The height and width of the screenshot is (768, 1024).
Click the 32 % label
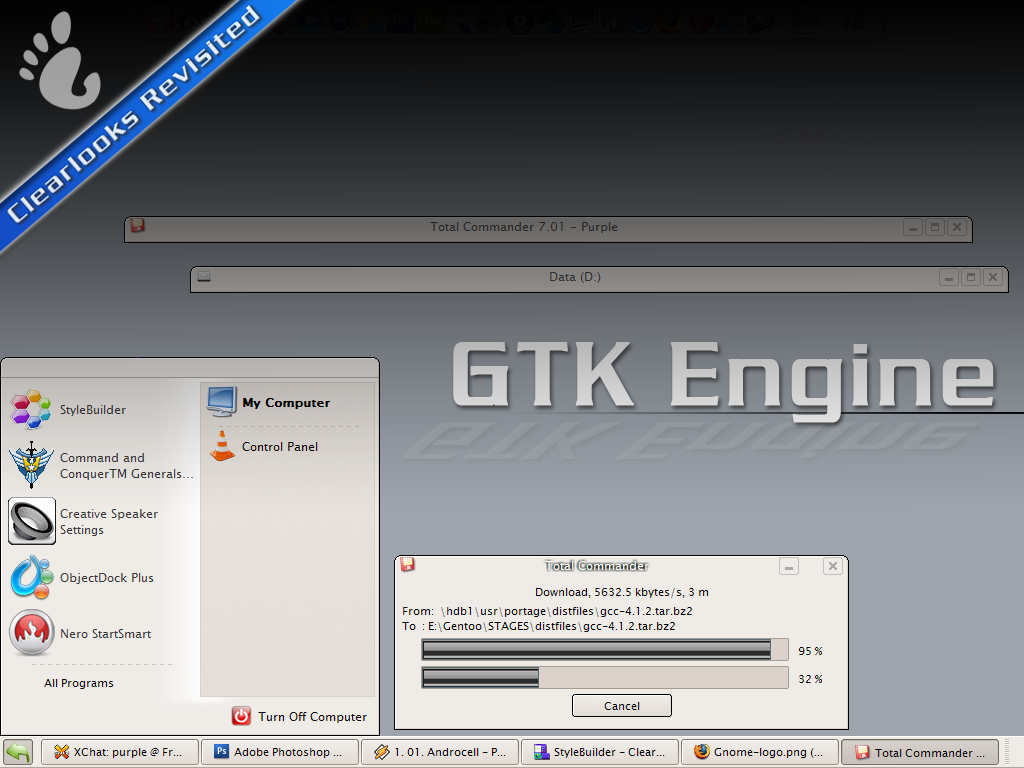810,679
